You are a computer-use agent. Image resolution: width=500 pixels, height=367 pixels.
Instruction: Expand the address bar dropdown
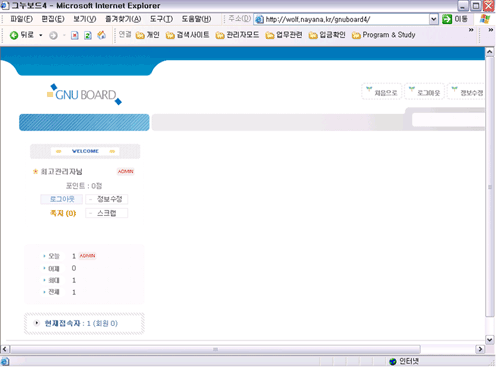[x=433, y=19]
